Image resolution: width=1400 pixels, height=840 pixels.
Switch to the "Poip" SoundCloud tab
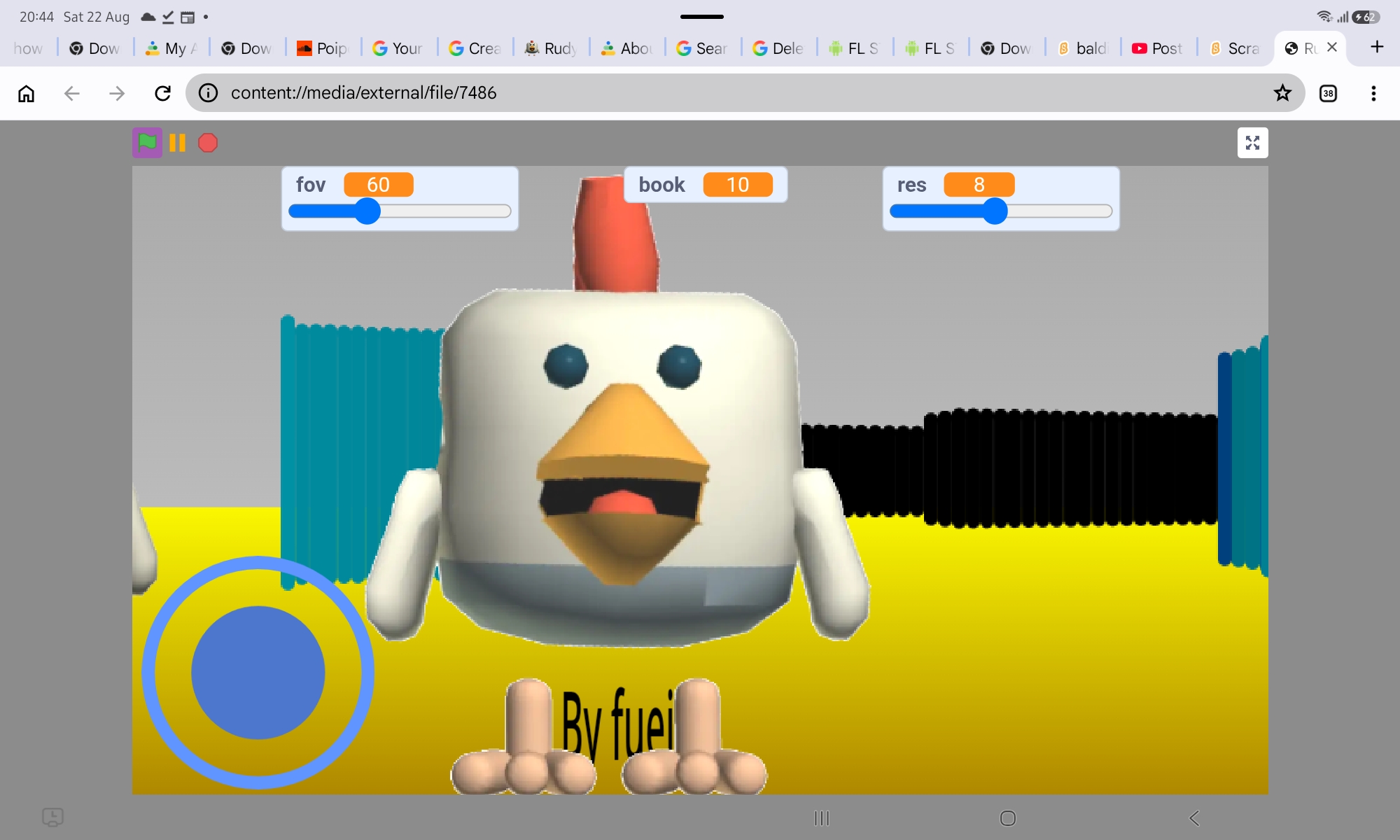click(323, 48)
